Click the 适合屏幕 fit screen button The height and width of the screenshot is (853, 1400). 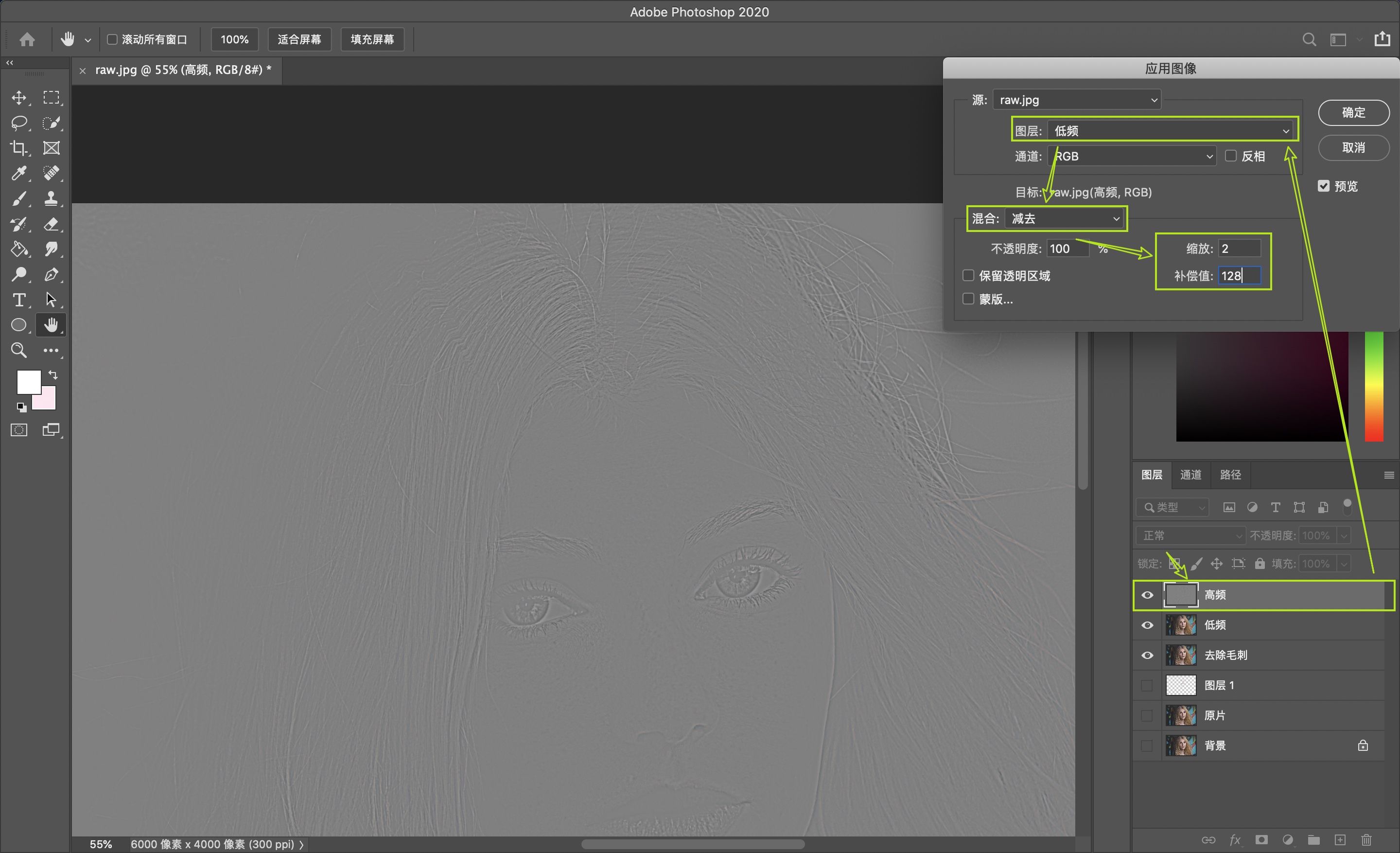(x=299, y=39)
